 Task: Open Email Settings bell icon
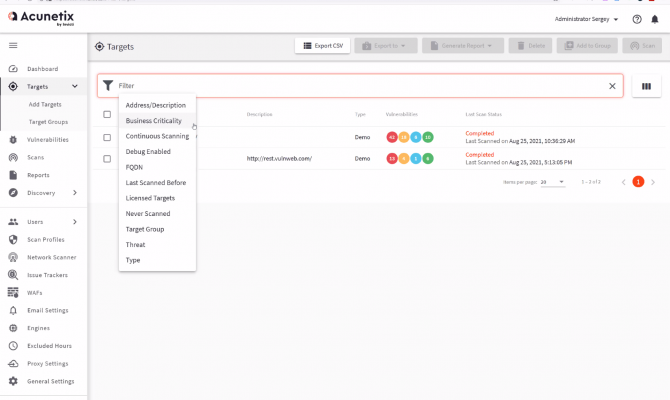tap(13, 311)
